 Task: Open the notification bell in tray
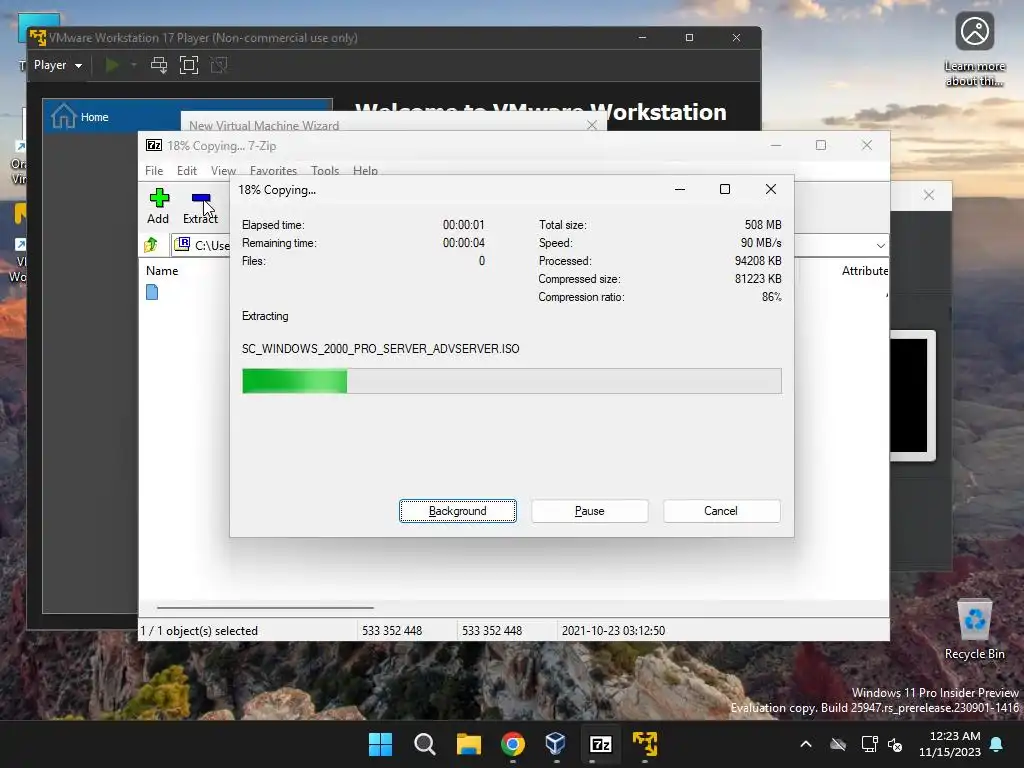pos(996,744)
